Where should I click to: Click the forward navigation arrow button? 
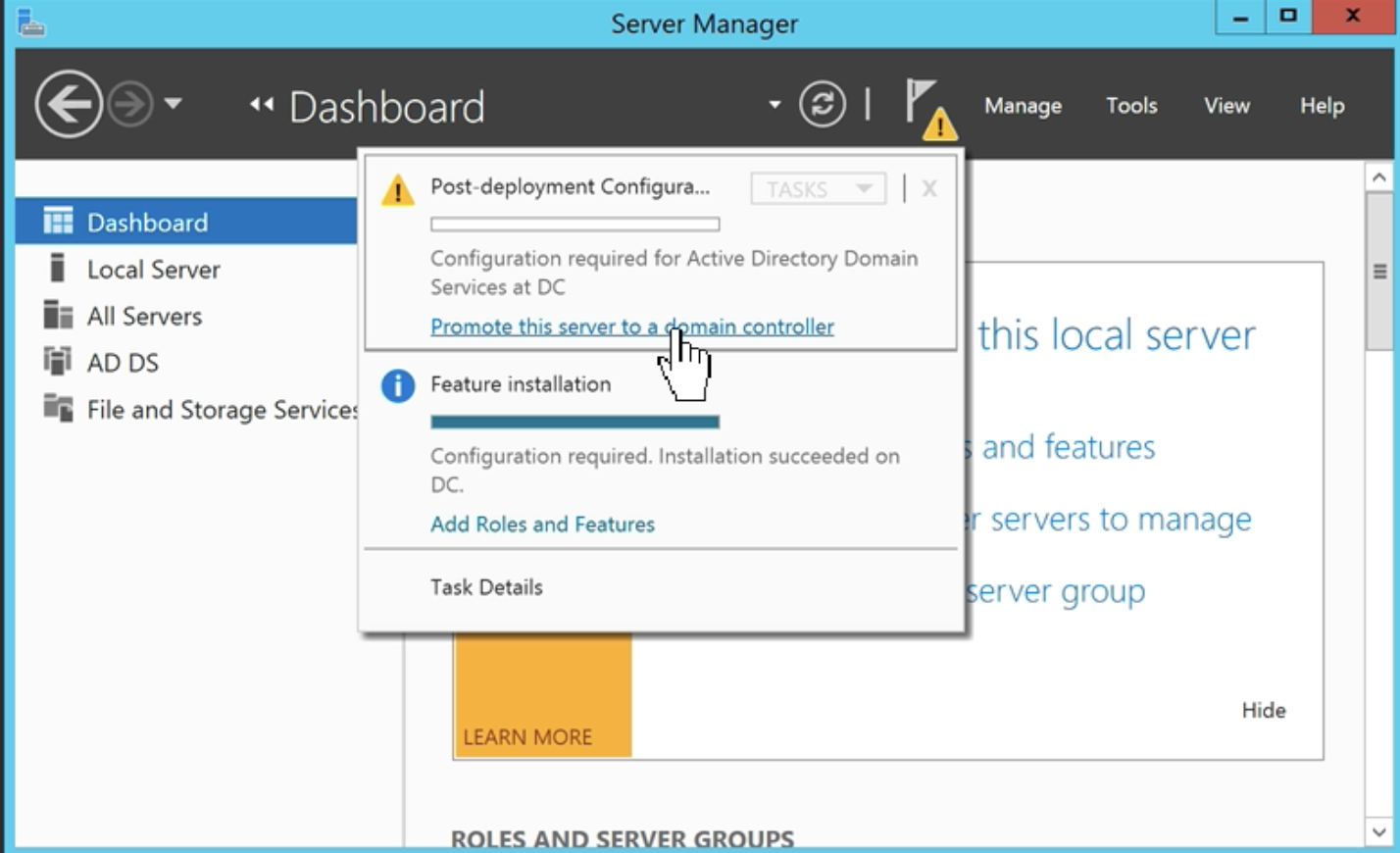(x=130, y=104)
